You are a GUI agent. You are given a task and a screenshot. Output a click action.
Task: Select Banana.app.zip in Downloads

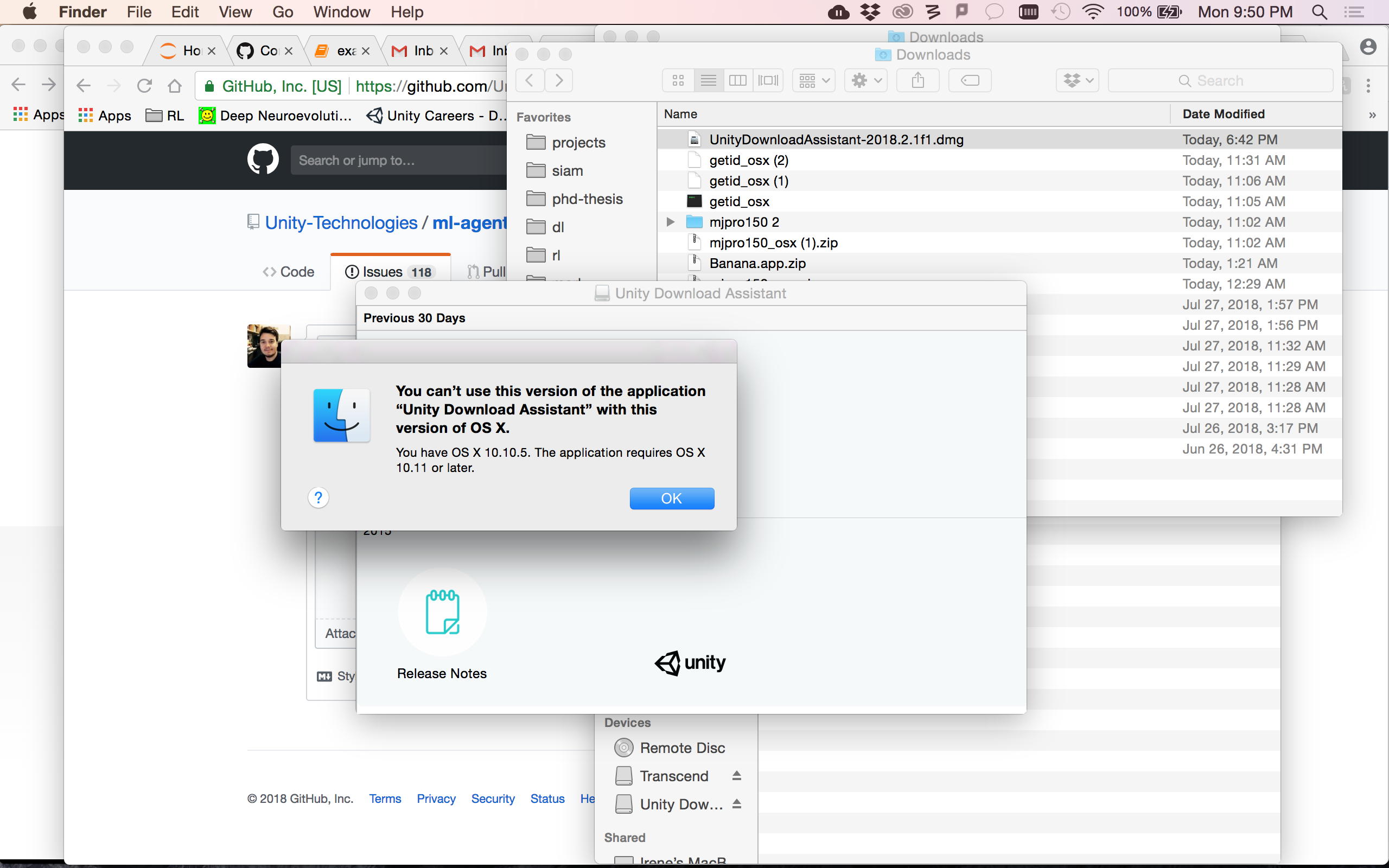tap(757, 263)
